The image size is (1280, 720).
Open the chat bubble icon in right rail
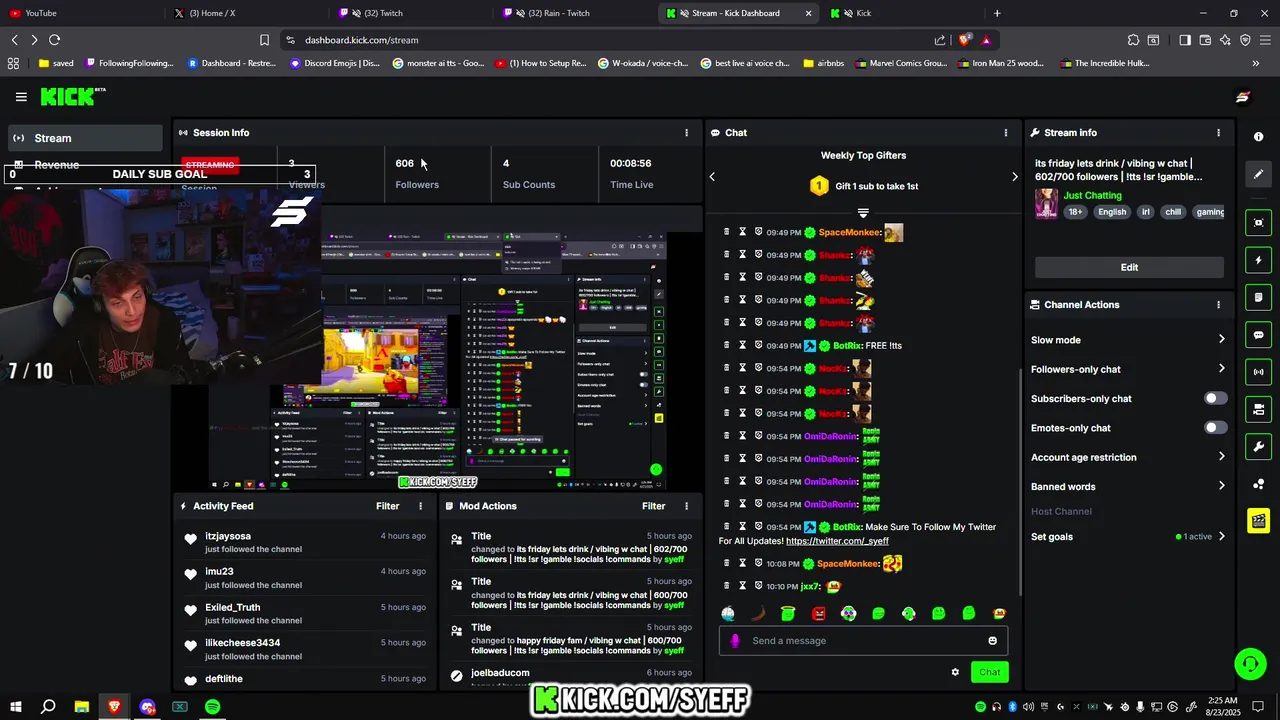coord(1258,335)
